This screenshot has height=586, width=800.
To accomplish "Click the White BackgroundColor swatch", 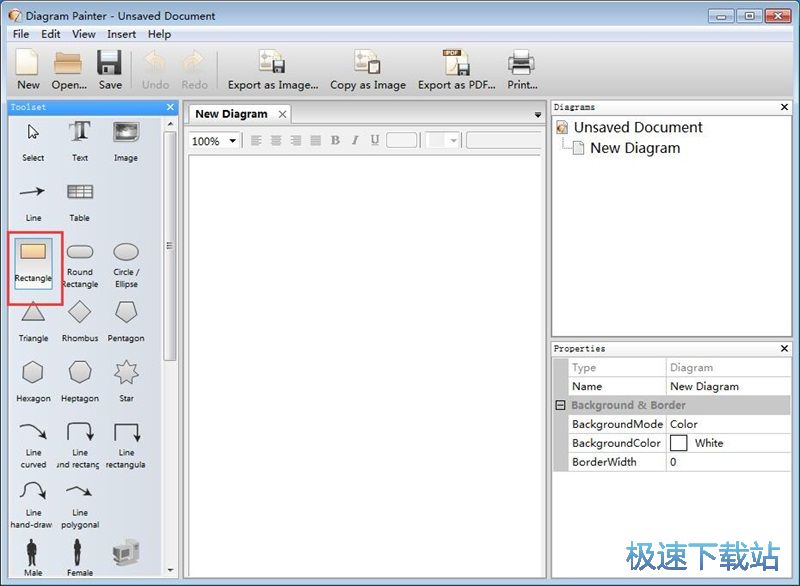I will coord(679,443).
